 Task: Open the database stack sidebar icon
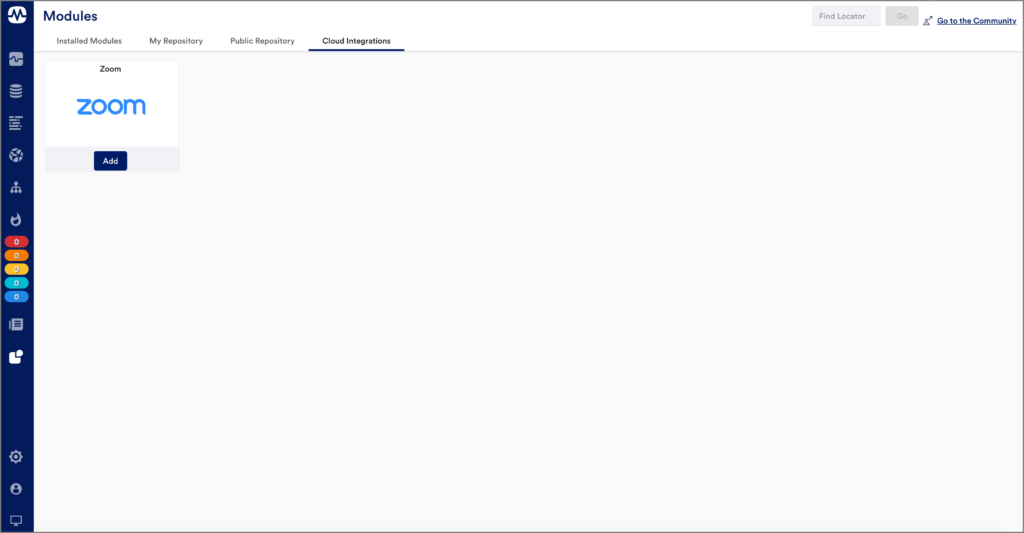16,91
